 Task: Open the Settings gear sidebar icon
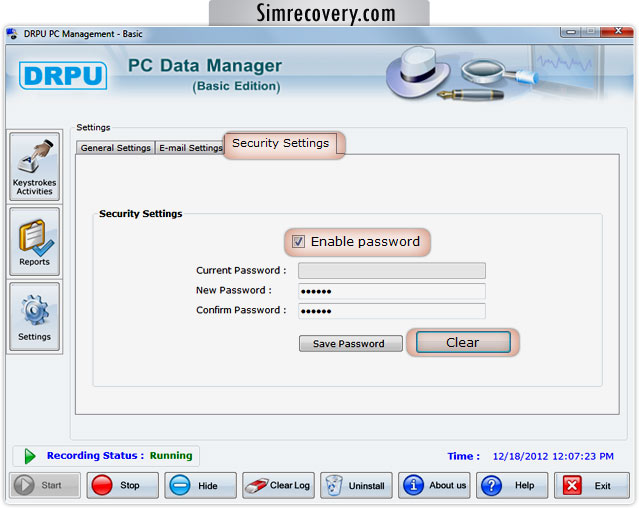(x=35, y=317)
